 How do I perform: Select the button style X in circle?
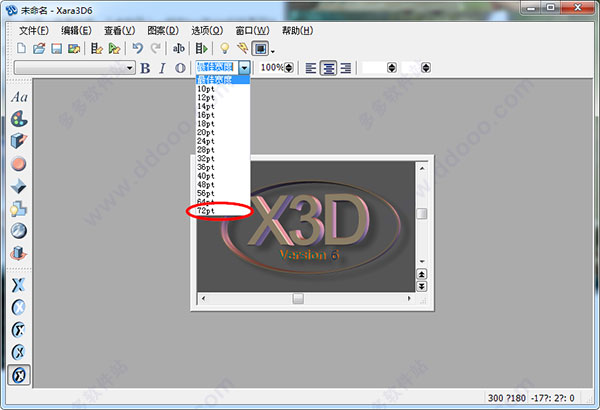tap(19, 307)
